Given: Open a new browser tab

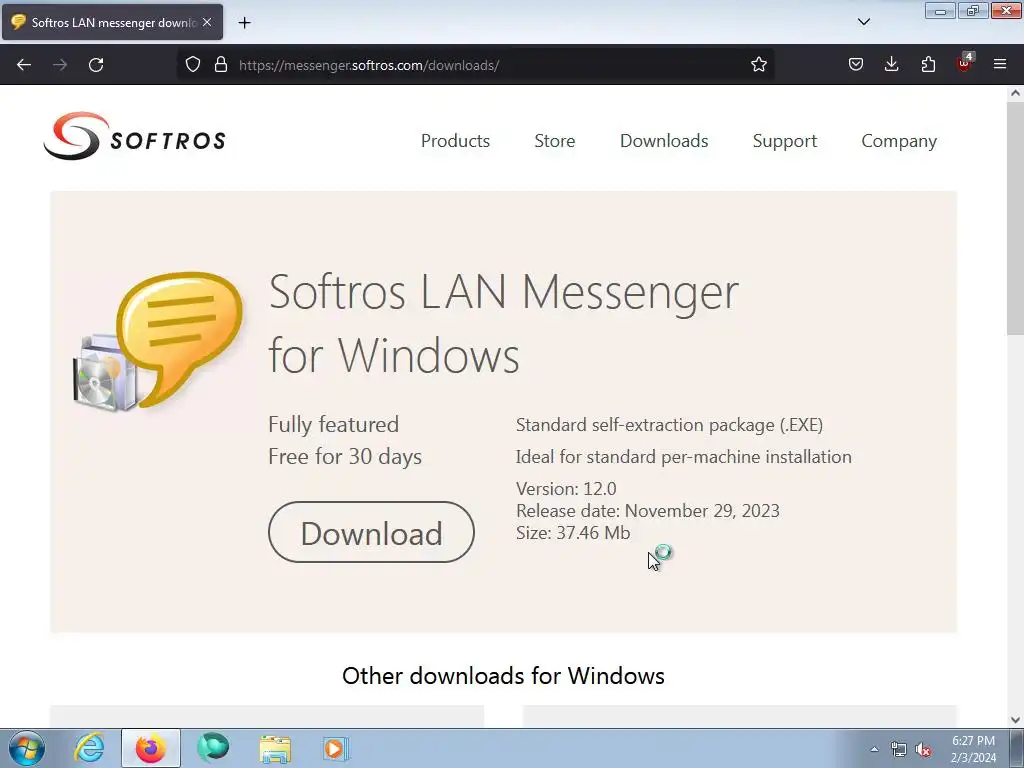Looking at the screenshot, I should pyautogui.click(x=244, y=23).
